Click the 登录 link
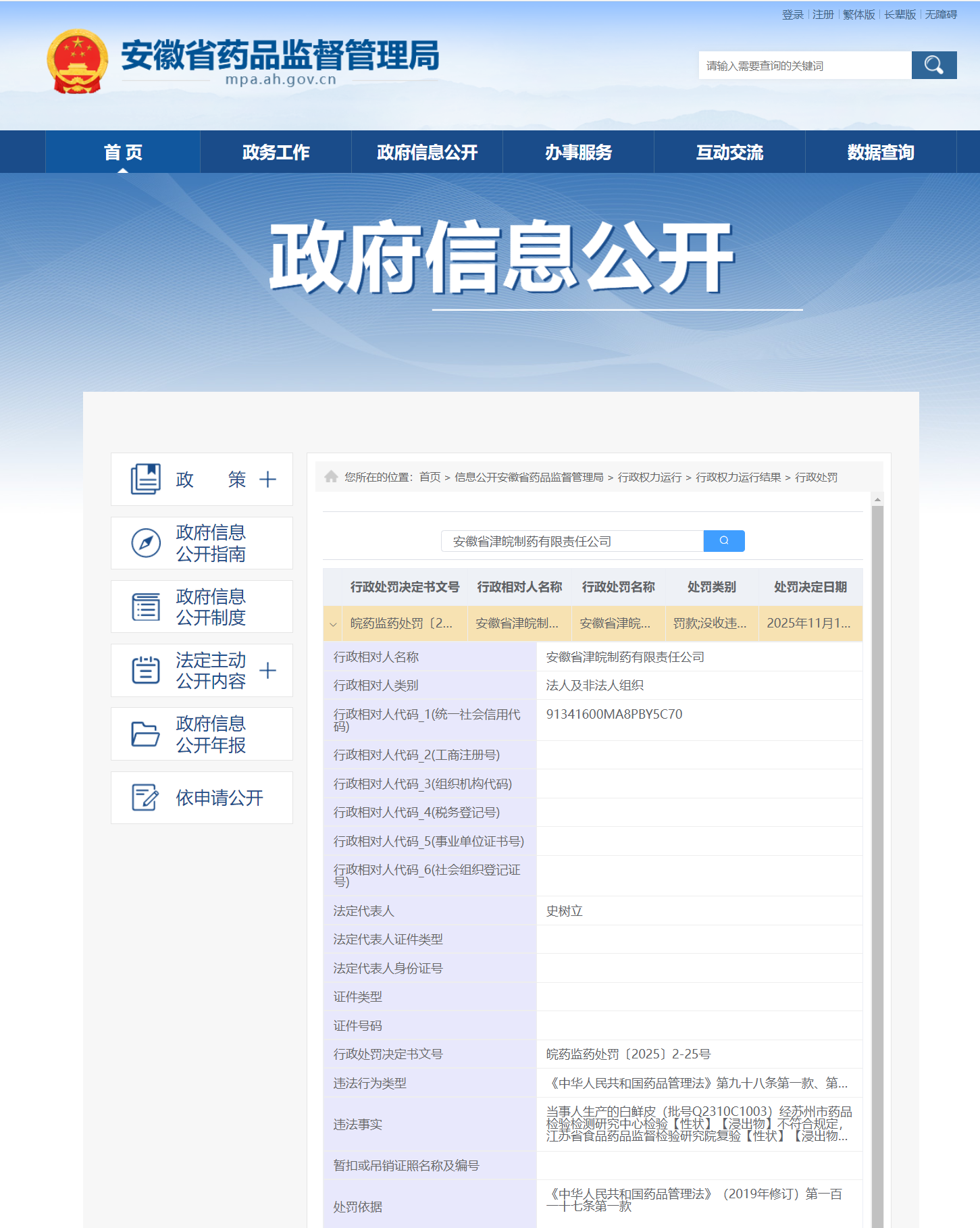 [793, 15]
